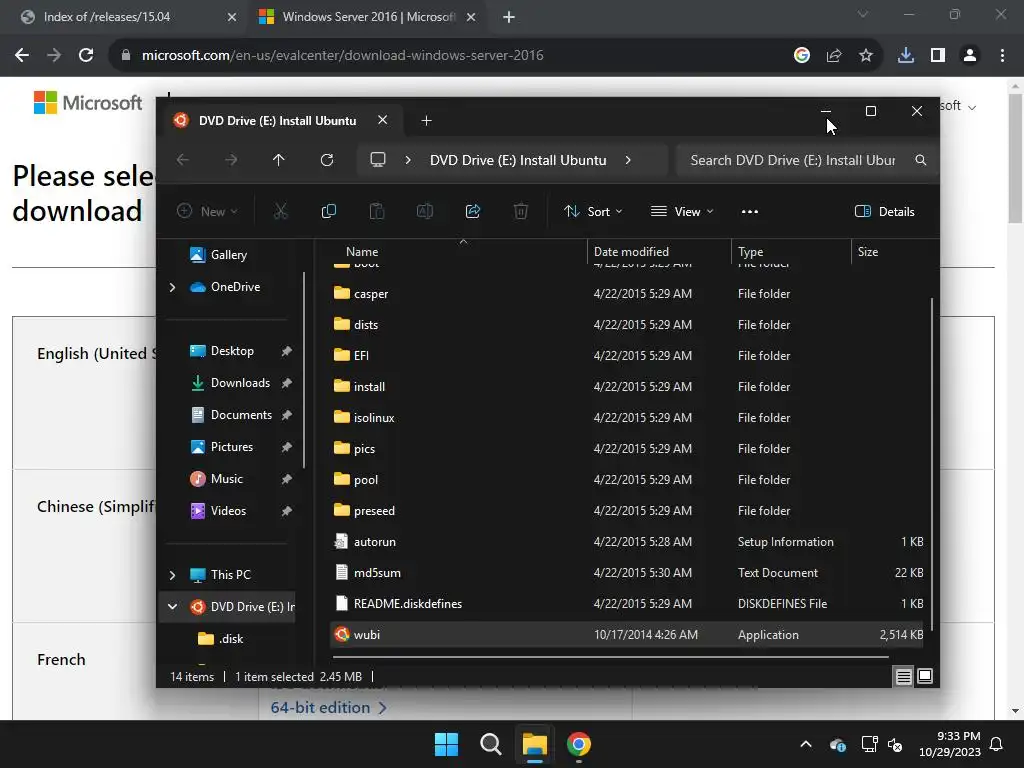
Task: Open Chrome side panel icon
Action: [938, 56]
